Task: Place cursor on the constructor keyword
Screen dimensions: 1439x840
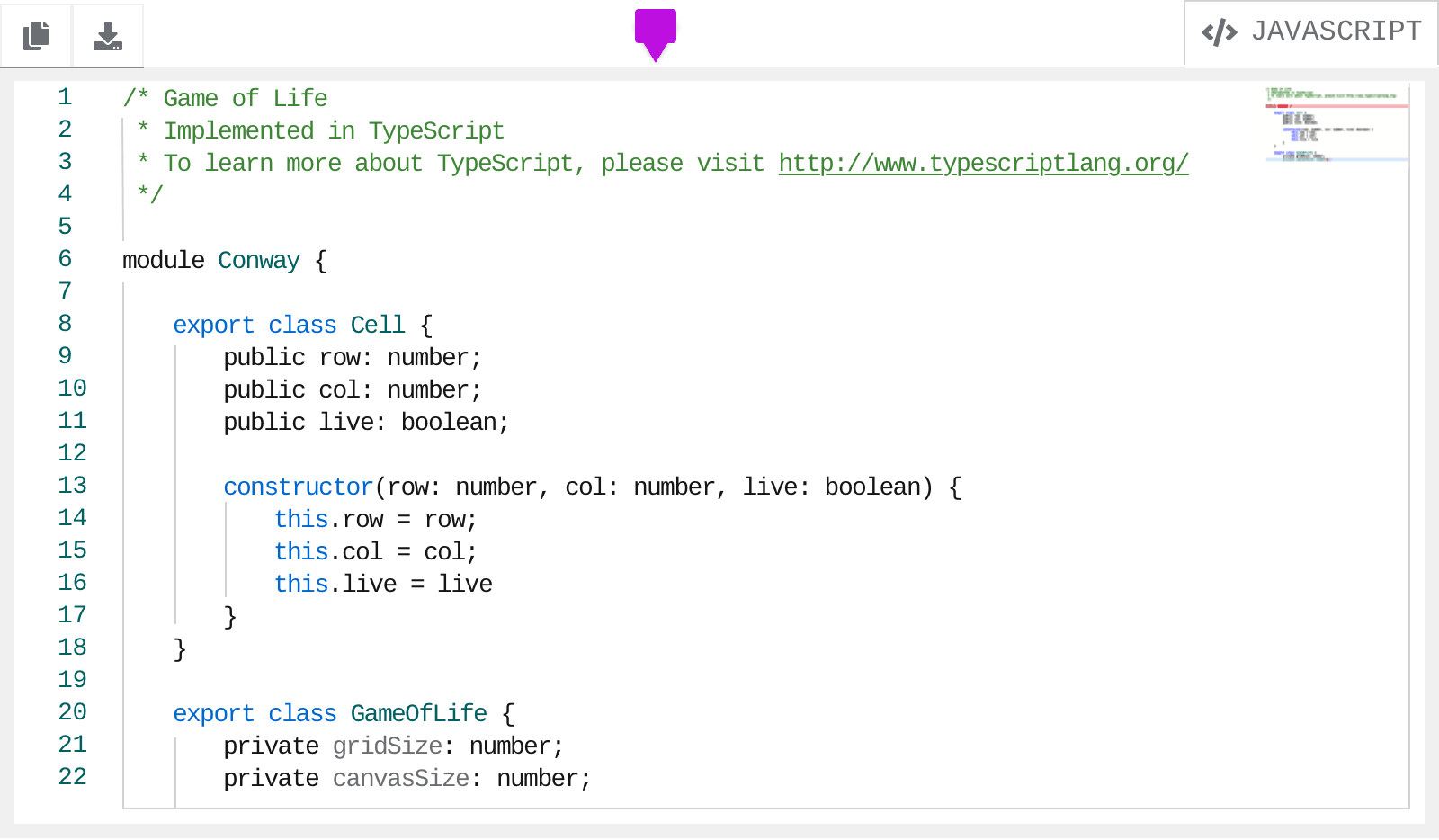Action: coord(298,487)
